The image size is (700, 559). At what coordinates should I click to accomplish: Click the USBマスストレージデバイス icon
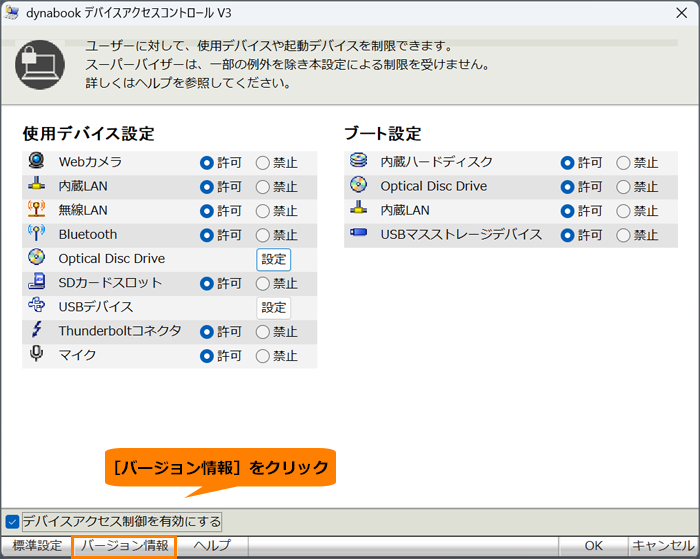tap(358, 232)
